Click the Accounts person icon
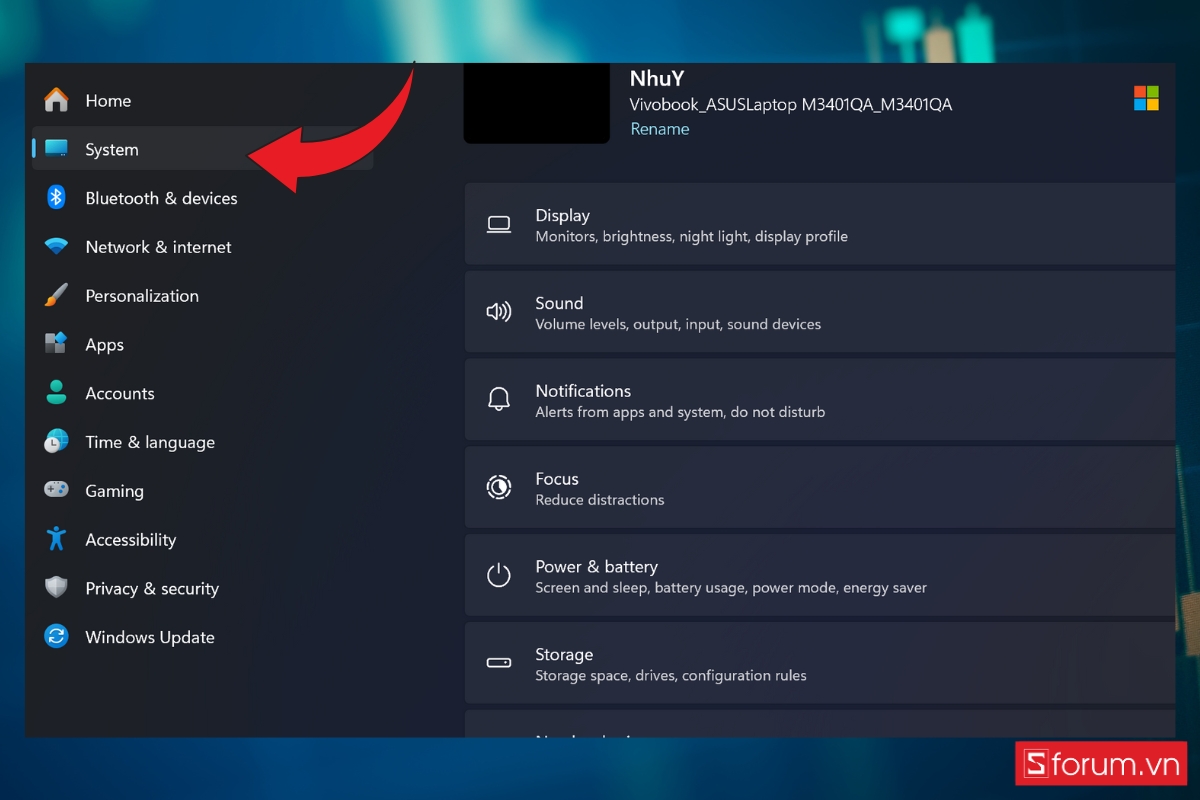 click(x=57, y=393)
